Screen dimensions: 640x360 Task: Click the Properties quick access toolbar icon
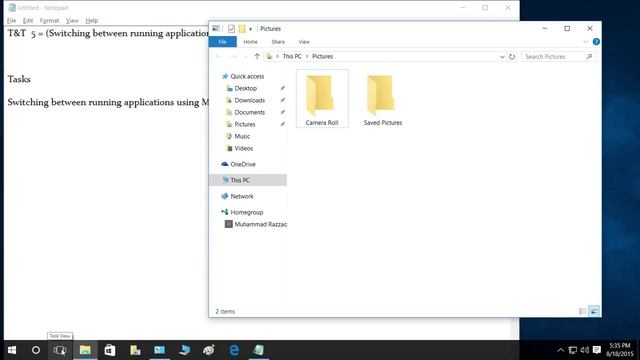pos(231,29)
